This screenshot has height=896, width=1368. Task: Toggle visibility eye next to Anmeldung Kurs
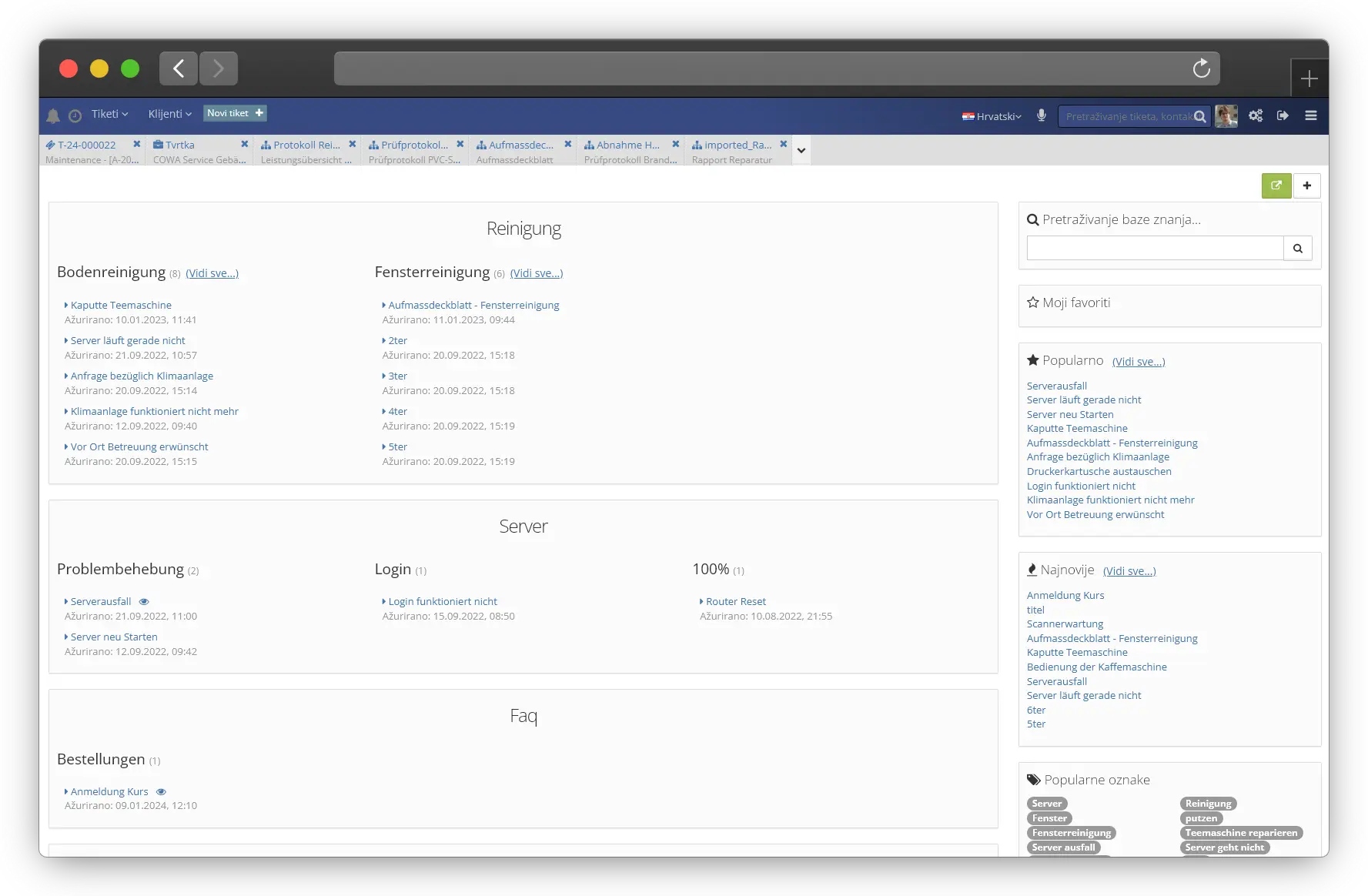(161, 791)
